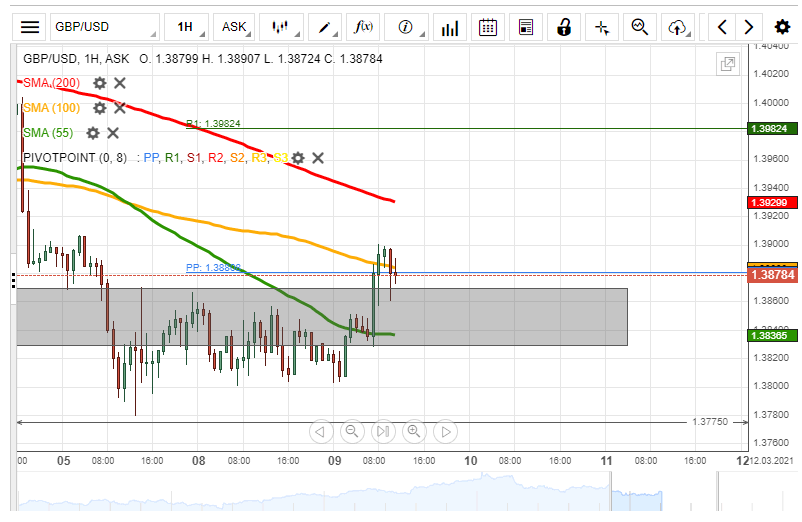This screenshot has height=522, width=802.
Task: Activate the crosshair cursor tool
Action: click(x=602, y=27)
